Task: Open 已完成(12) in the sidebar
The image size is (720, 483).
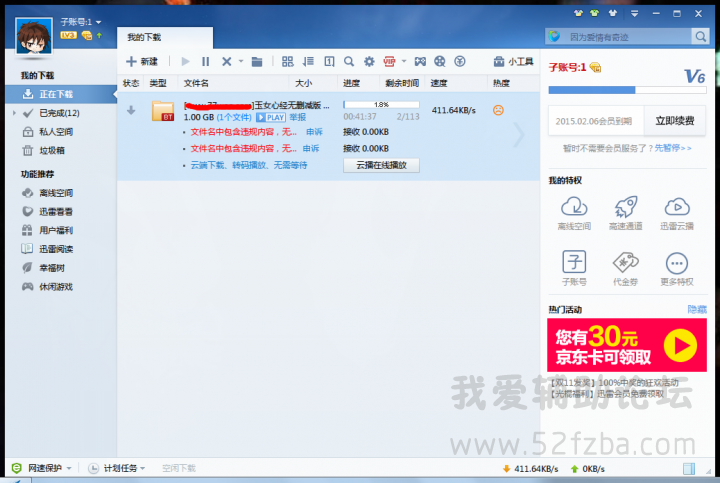Action: tap(59, 113)
